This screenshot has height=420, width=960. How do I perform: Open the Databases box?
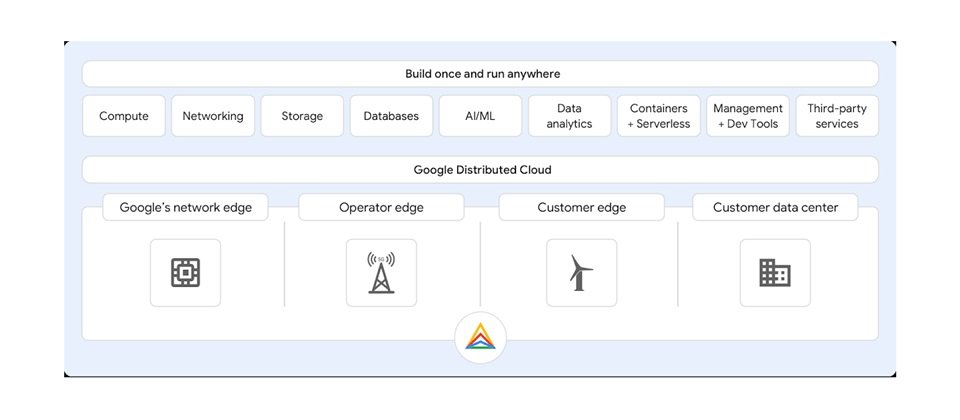(x=391, y=116)
